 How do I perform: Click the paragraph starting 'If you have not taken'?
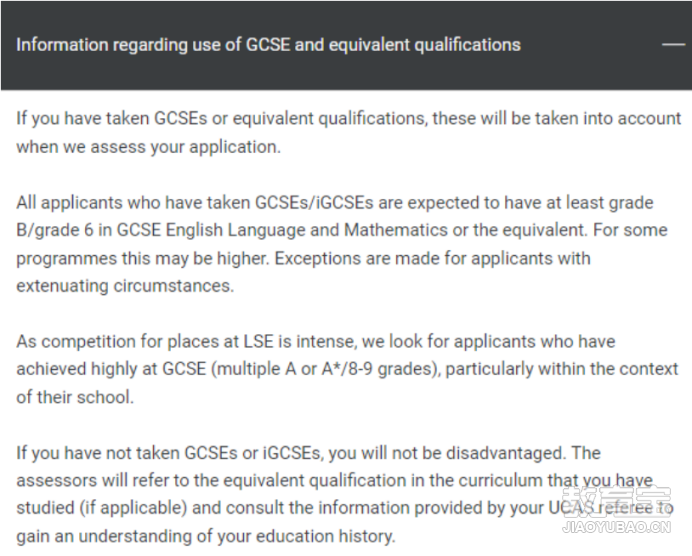tap(345, 494)
